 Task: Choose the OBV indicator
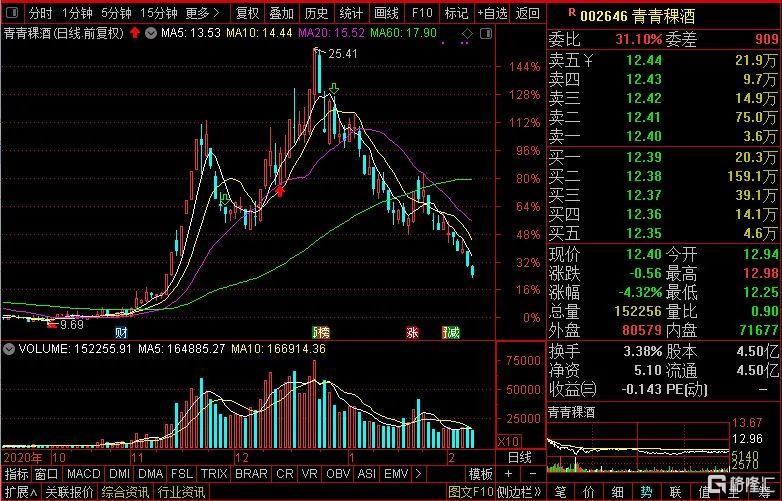coord(338,474)
